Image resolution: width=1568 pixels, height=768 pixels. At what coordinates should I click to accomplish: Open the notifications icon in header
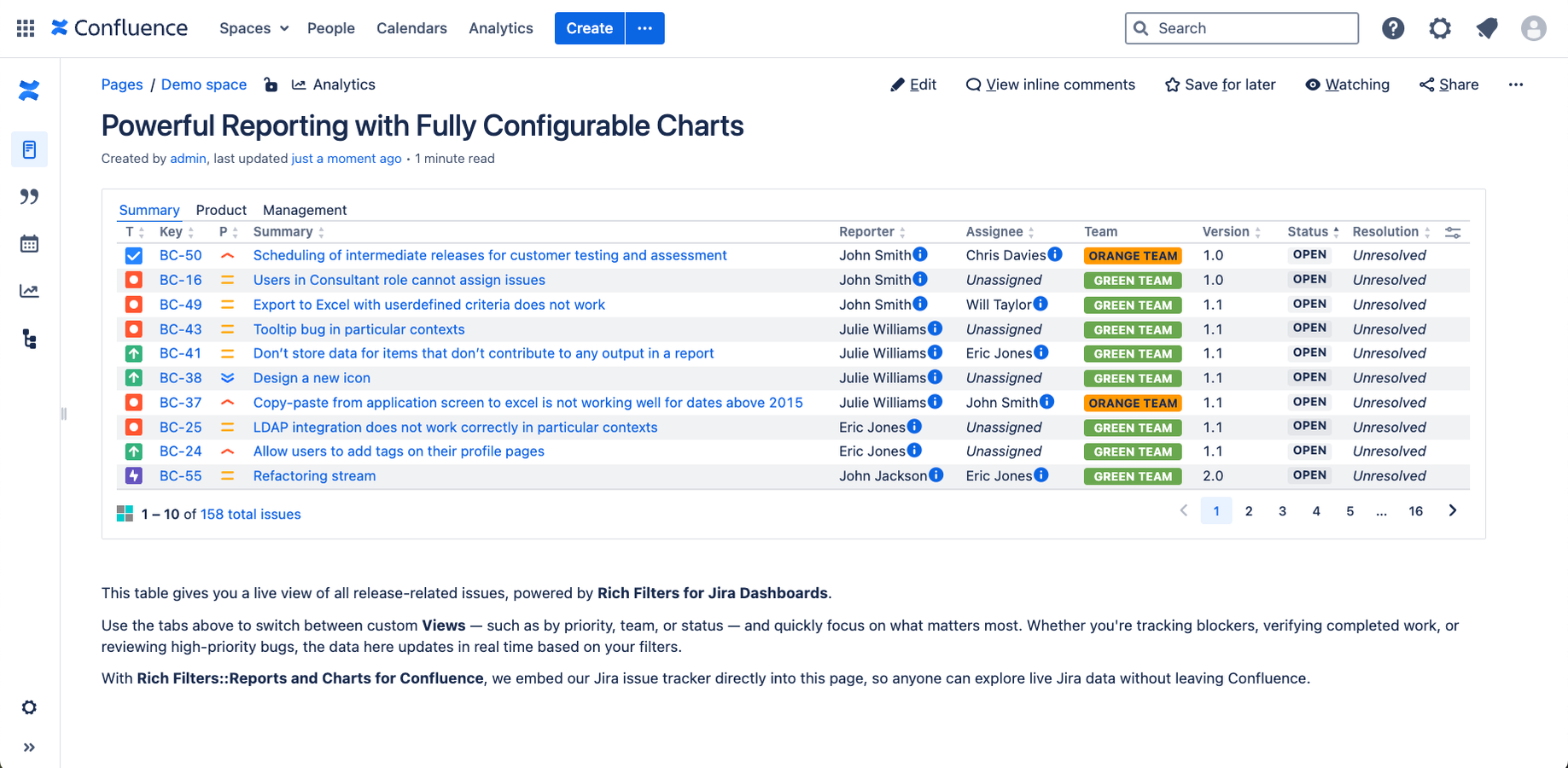pyautogui.click(x=1487, y=28)
